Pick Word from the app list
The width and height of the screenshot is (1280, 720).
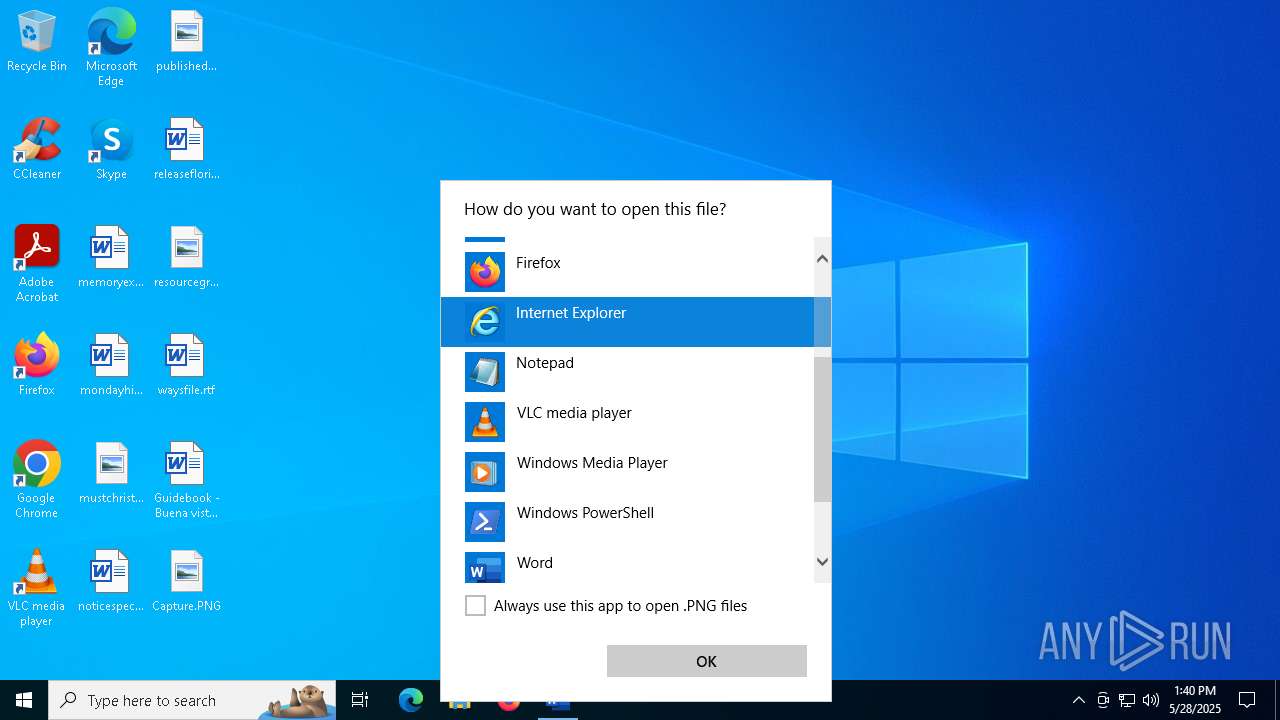[x=627, y=566]
